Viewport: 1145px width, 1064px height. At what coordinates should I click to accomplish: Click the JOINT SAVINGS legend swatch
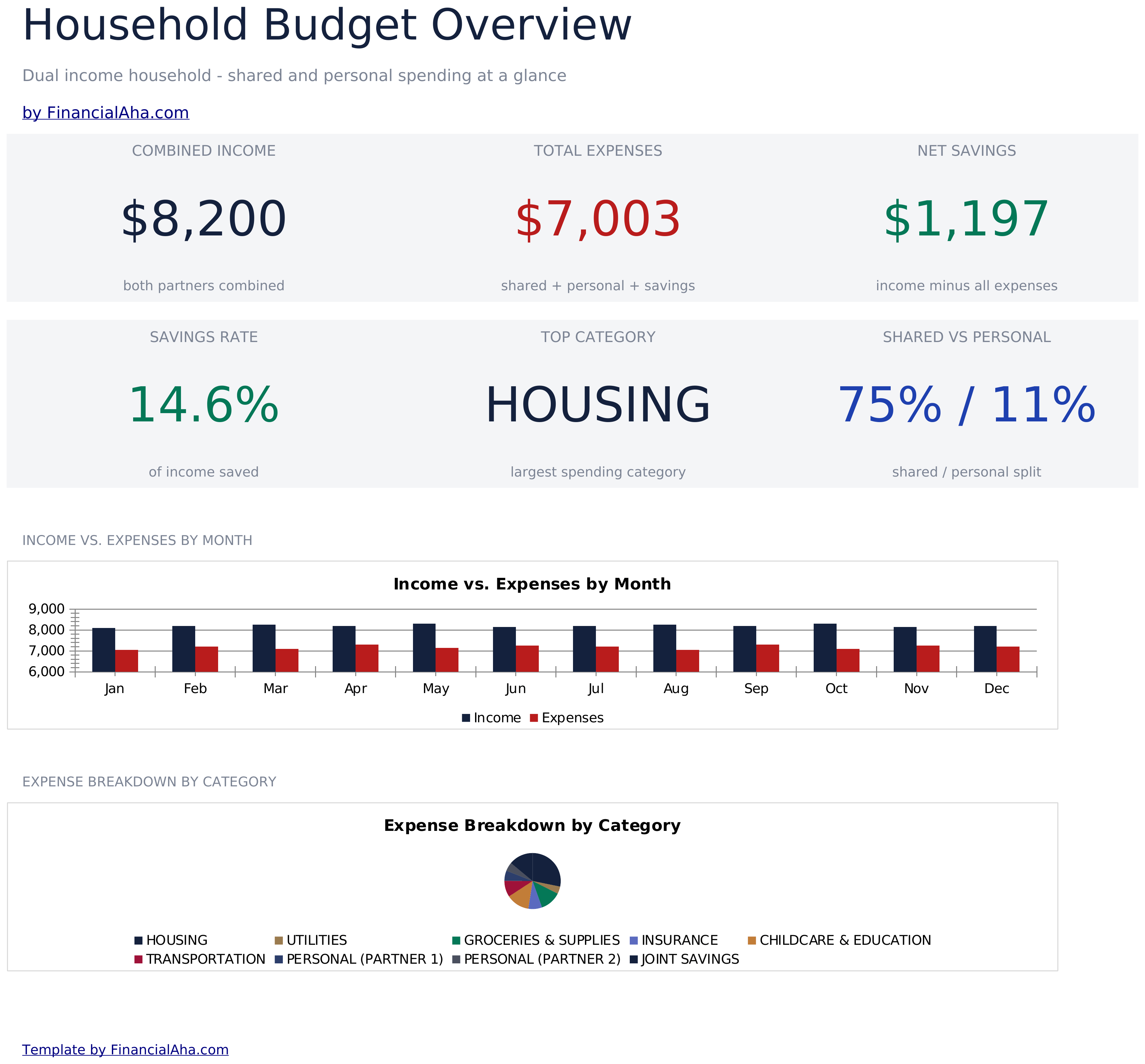(x=634, y=959)
